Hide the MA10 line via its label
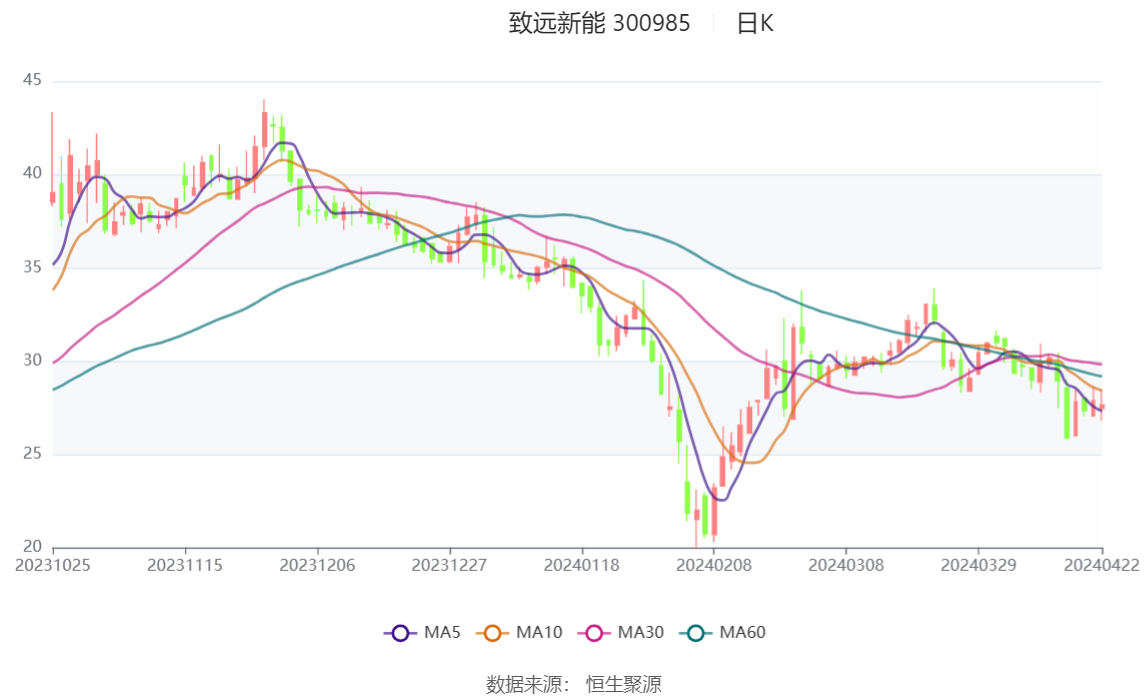The image size is (1148, 699). tap(539, 632)
